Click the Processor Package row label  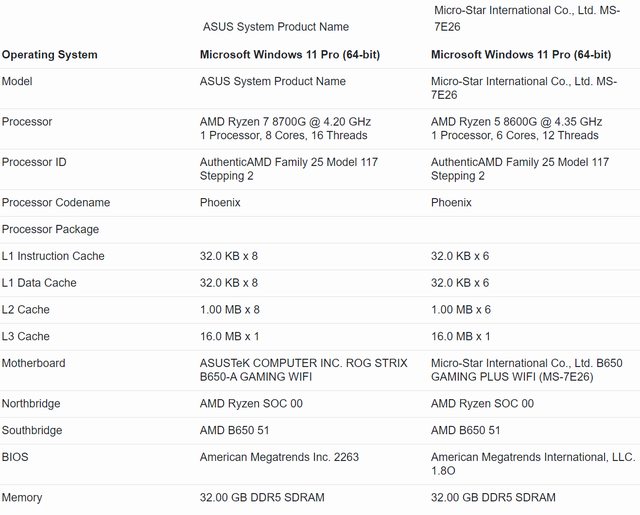(x=50, y=229)
